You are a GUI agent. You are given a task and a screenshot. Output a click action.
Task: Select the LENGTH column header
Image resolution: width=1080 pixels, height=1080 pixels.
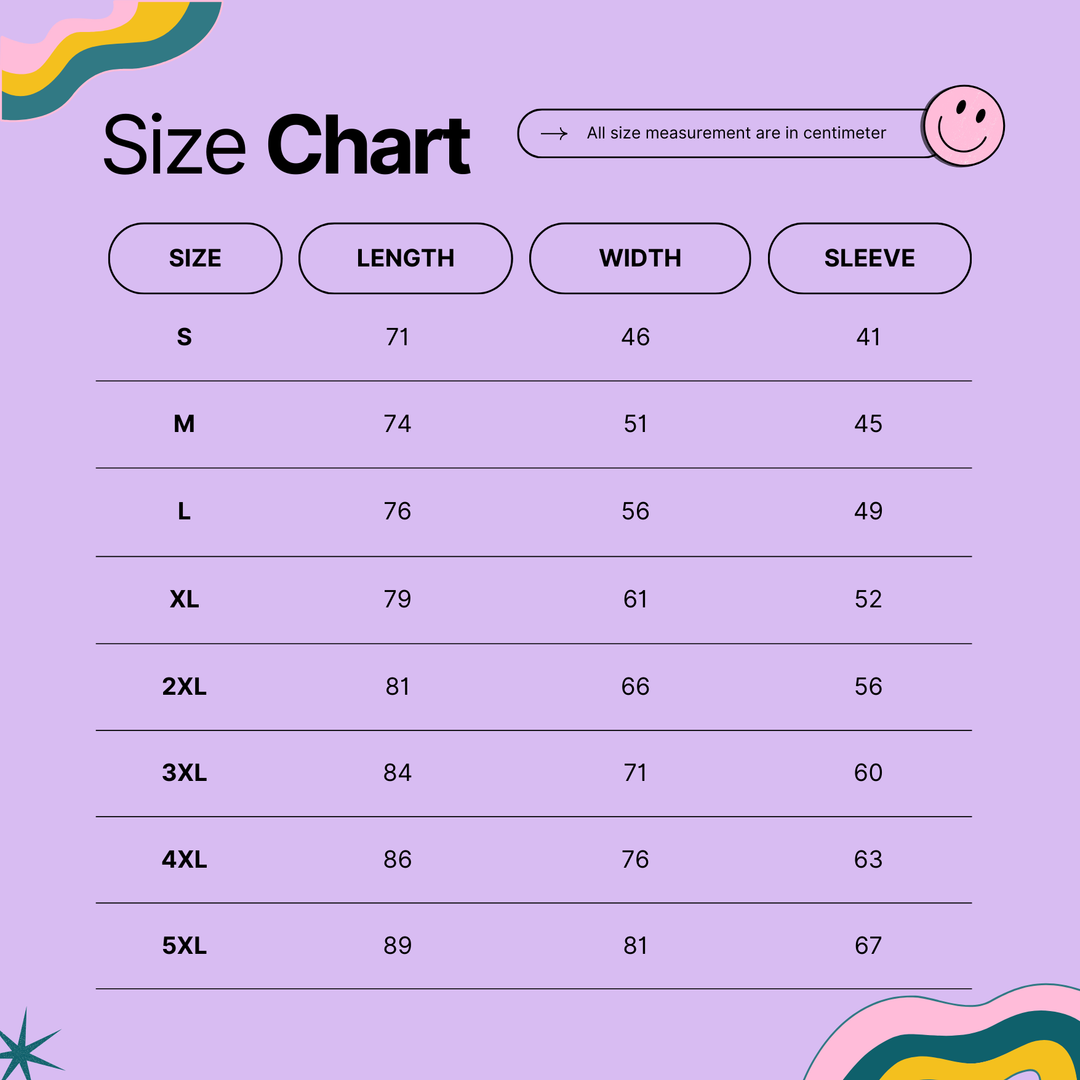[x=405, y=258]
